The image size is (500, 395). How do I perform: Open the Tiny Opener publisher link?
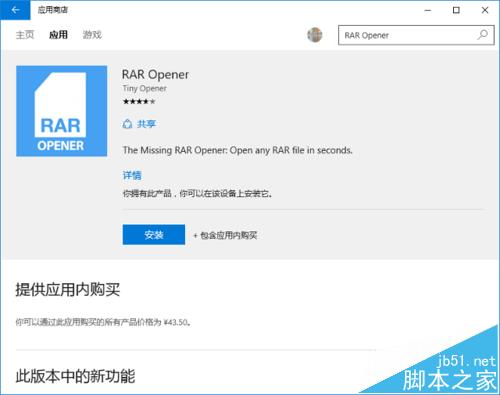[144, 88]
